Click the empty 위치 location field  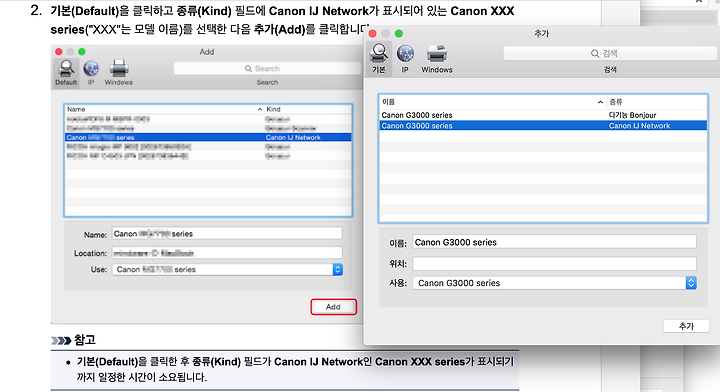click(x=554, y=263)
